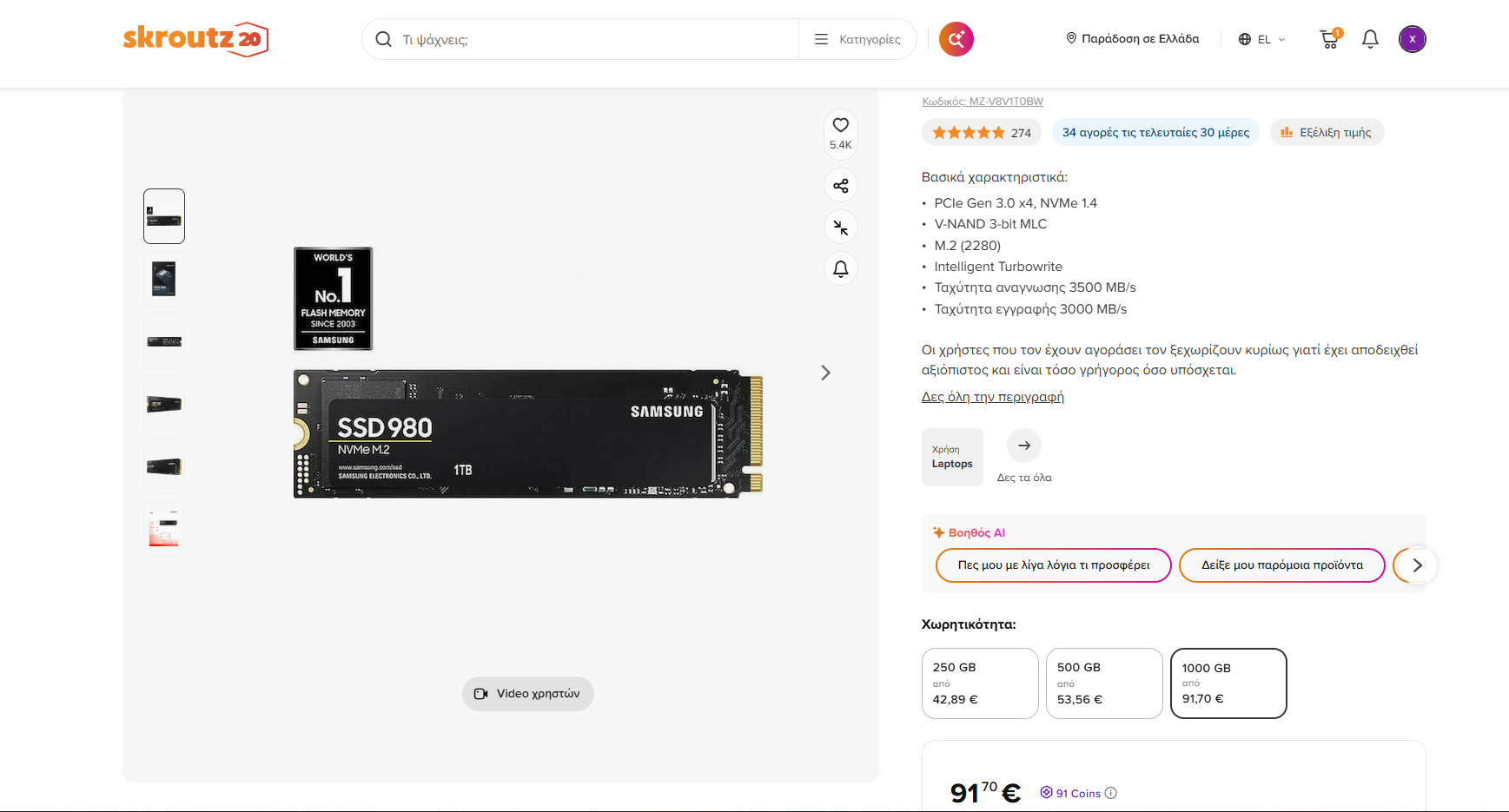1509x812 pixels.
Task: Go to Skroutz homepage logo
Action: tap(195, 39)
